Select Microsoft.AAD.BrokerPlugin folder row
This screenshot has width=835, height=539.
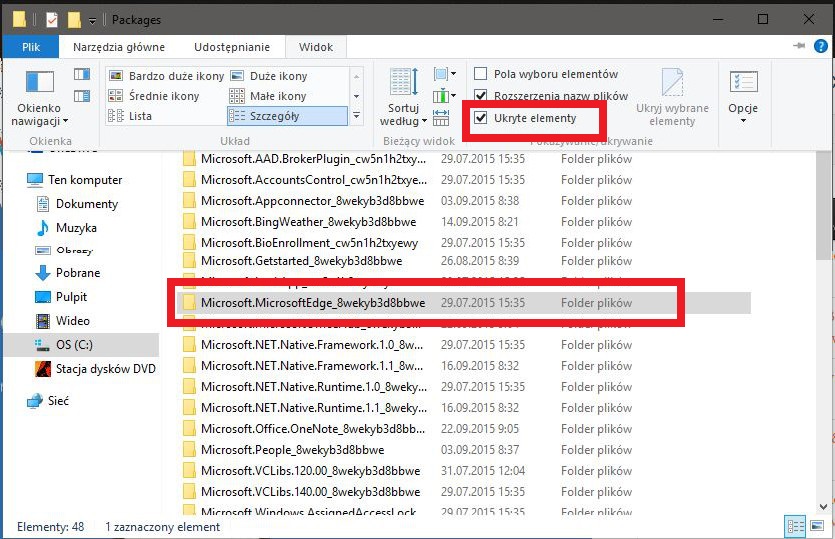[x=407, y=159]
